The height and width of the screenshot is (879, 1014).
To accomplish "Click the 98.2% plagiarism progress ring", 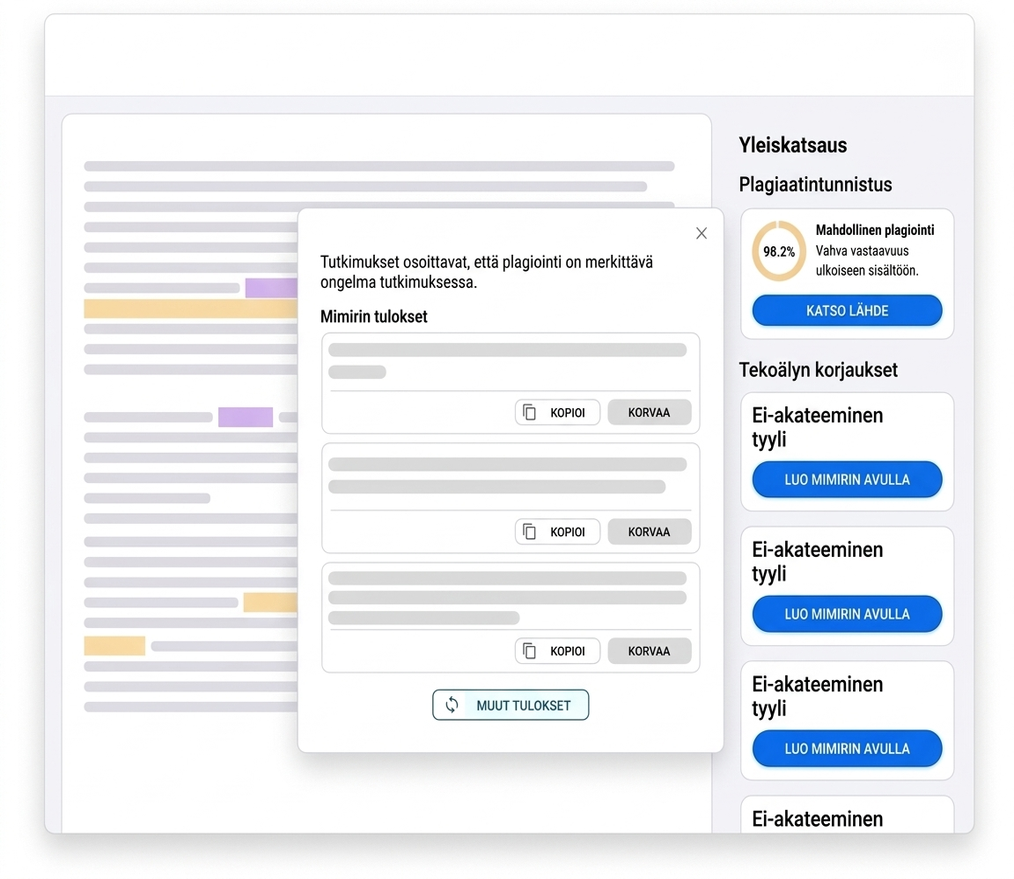I will [x=779, y=251].
